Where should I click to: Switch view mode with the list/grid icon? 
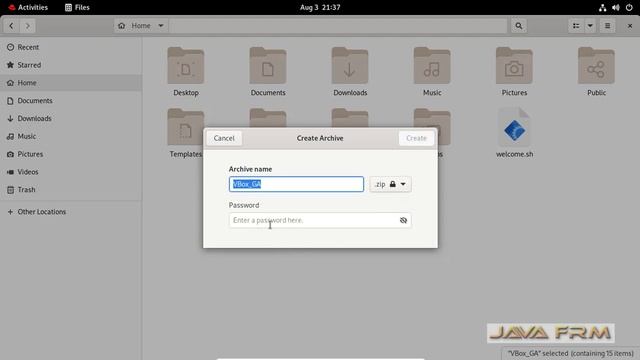pos(576,26)
